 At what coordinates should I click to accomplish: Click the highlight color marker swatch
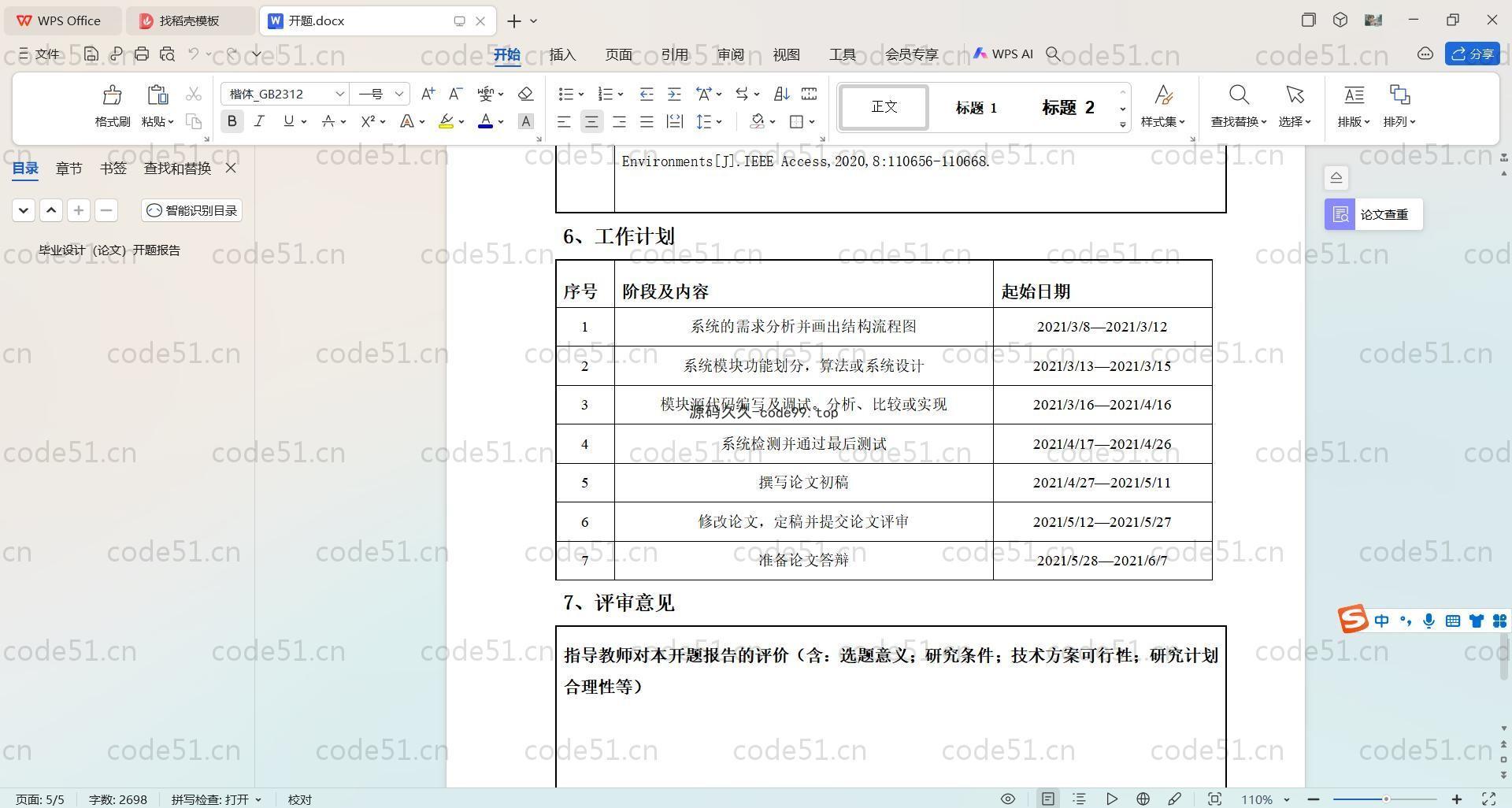[x=446, y=121]
